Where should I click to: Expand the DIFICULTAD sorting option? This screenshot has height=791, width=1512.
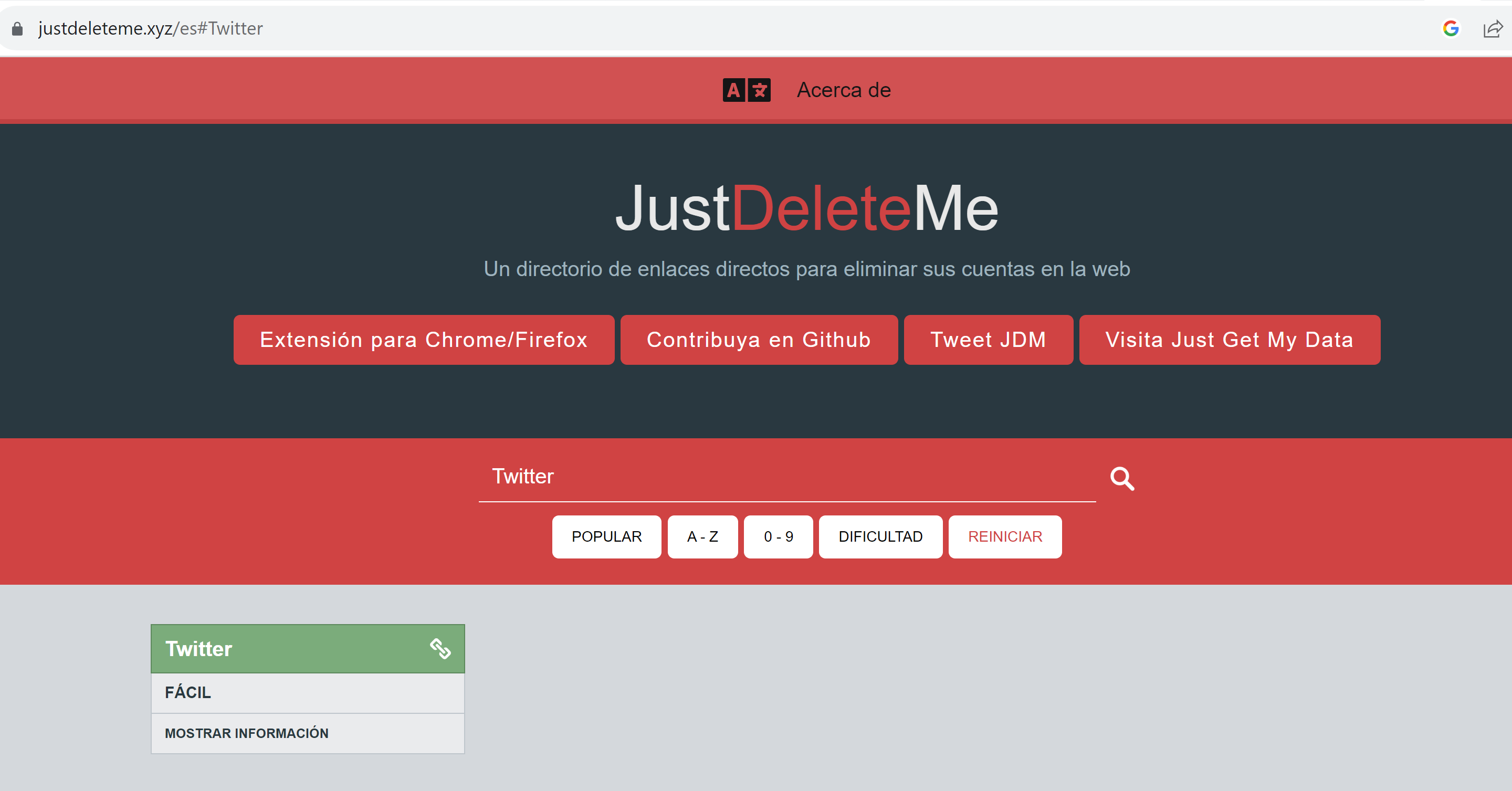[x=880, y=536]
